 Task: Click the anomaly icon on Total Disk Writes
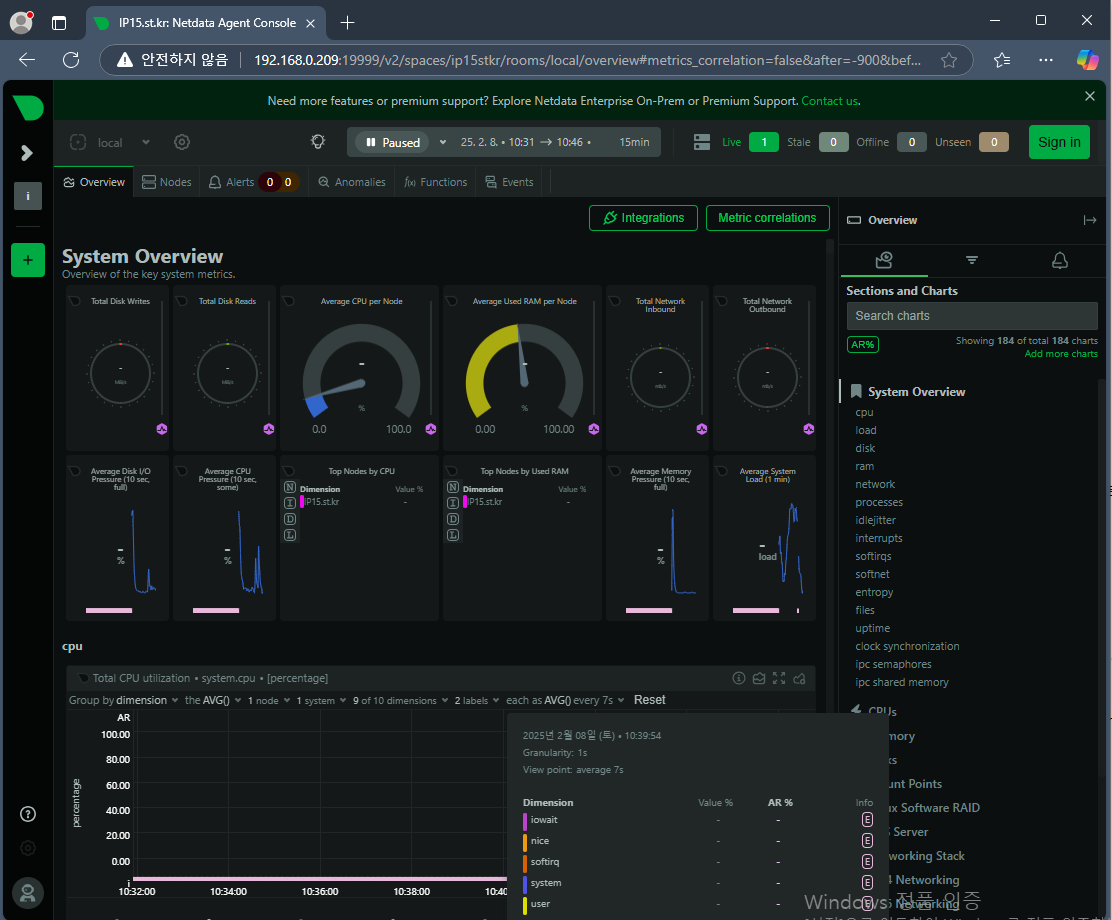(x=162, y=429)
